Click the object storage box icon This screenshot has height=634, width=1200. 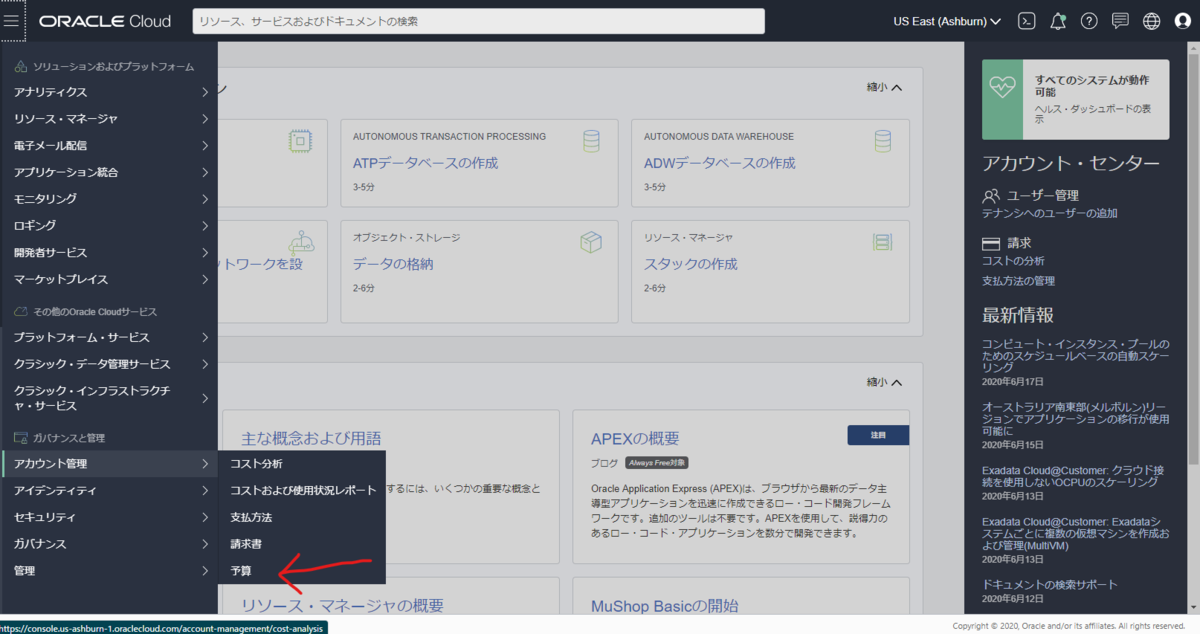click(x=591, y=242)
